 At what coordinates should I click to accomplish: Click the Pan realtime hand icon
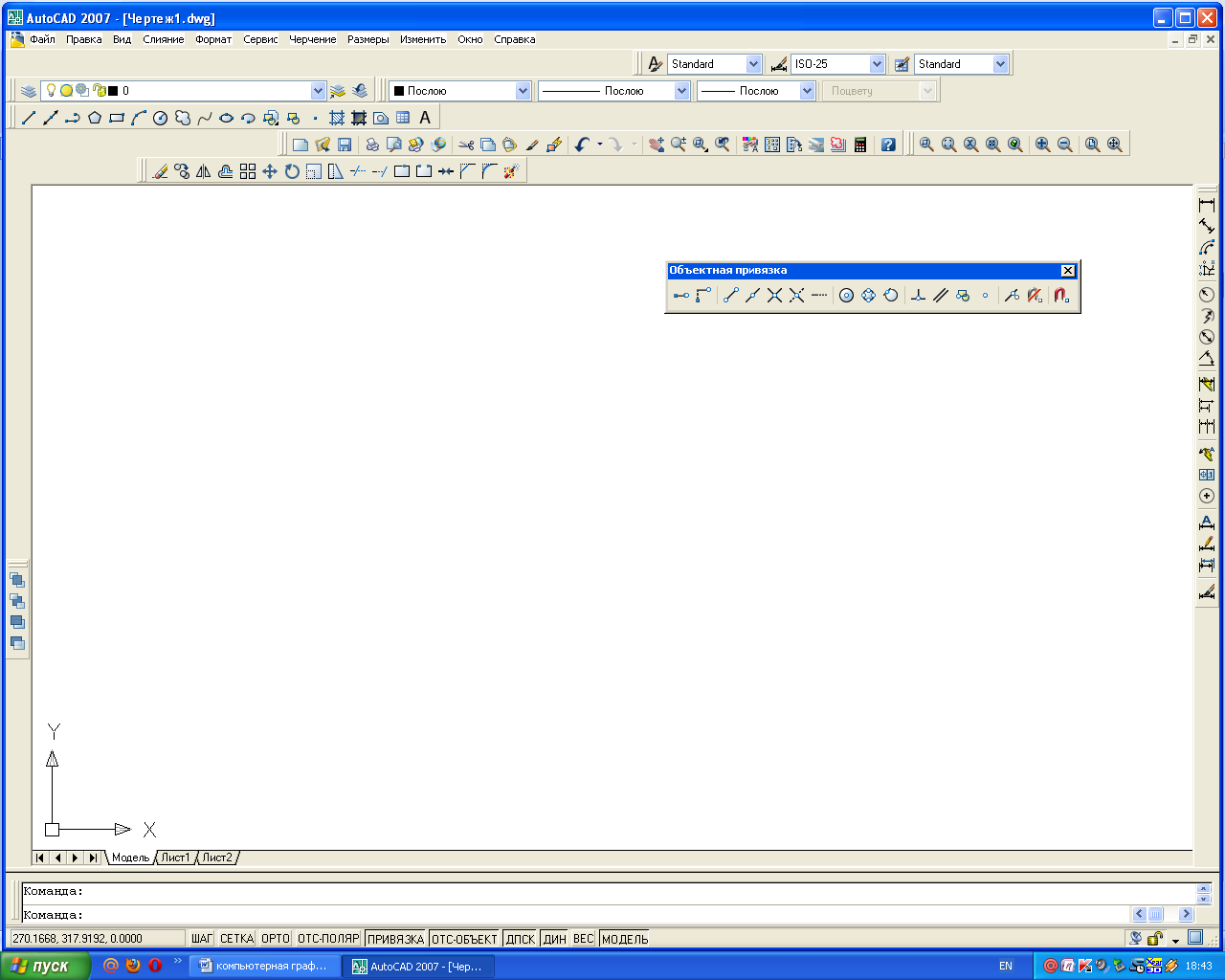[x=657, y=145]
